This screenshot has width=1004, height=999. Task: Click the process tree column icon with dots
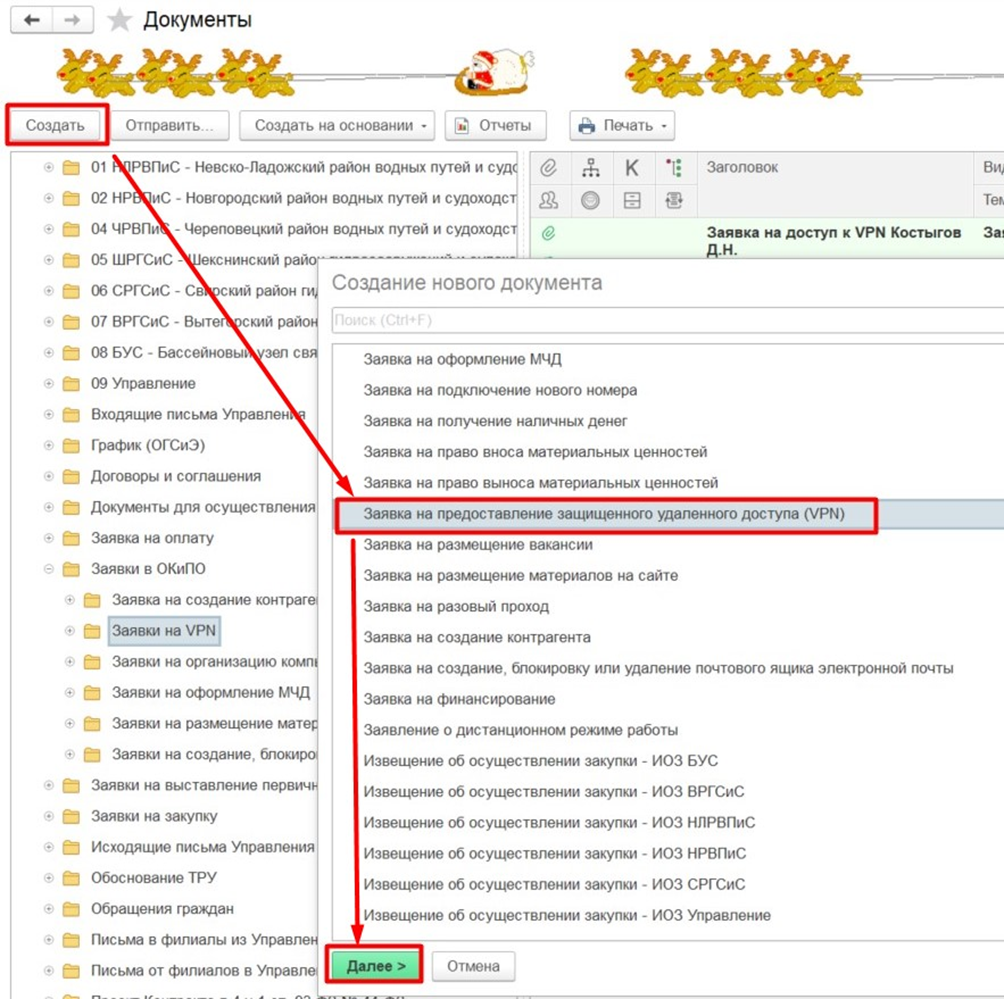pos(673,168)
